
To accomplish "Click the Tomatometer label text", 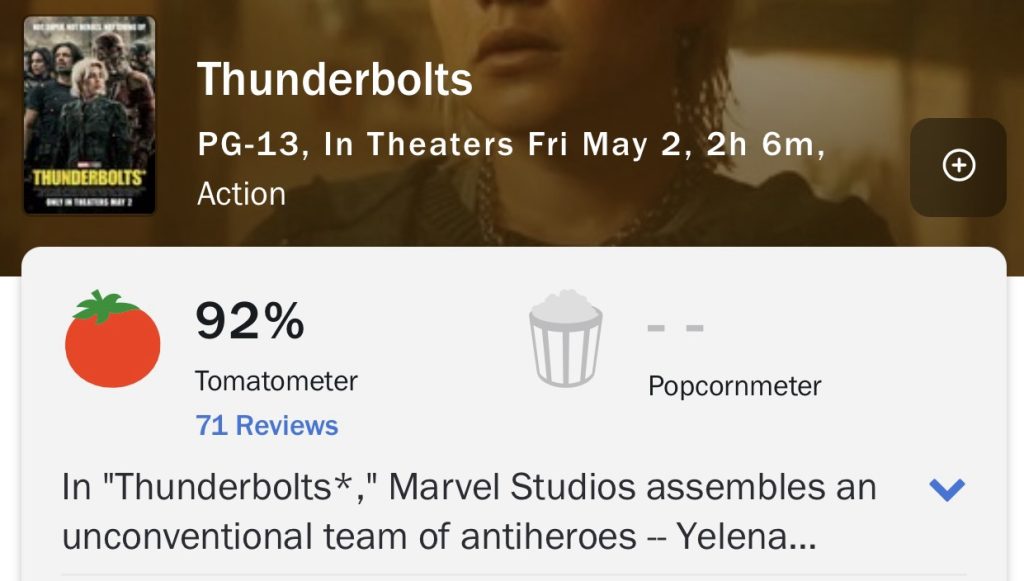I will click(276, 381).
